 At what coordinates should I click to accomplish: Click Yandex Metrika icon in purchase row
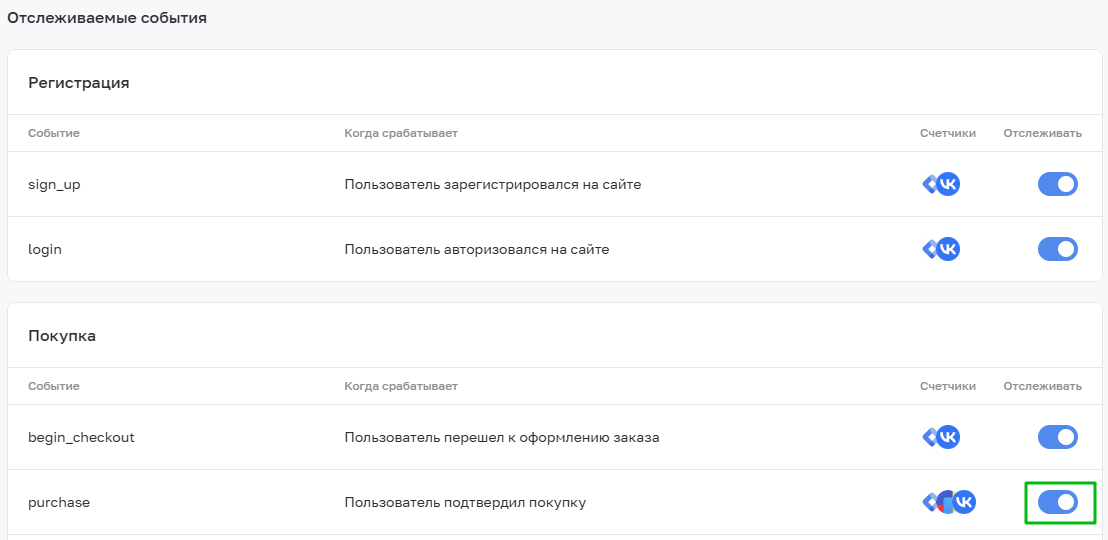point(945,503)
